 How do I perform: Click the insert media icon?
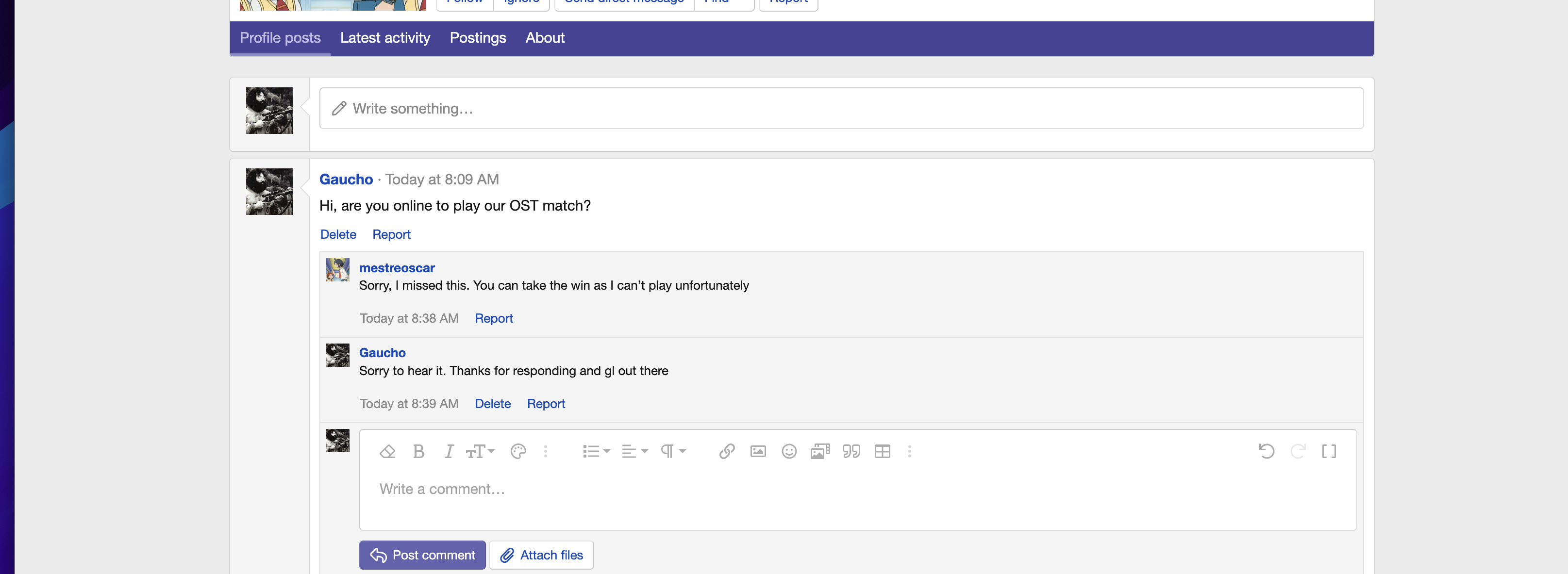pos(820,451)
